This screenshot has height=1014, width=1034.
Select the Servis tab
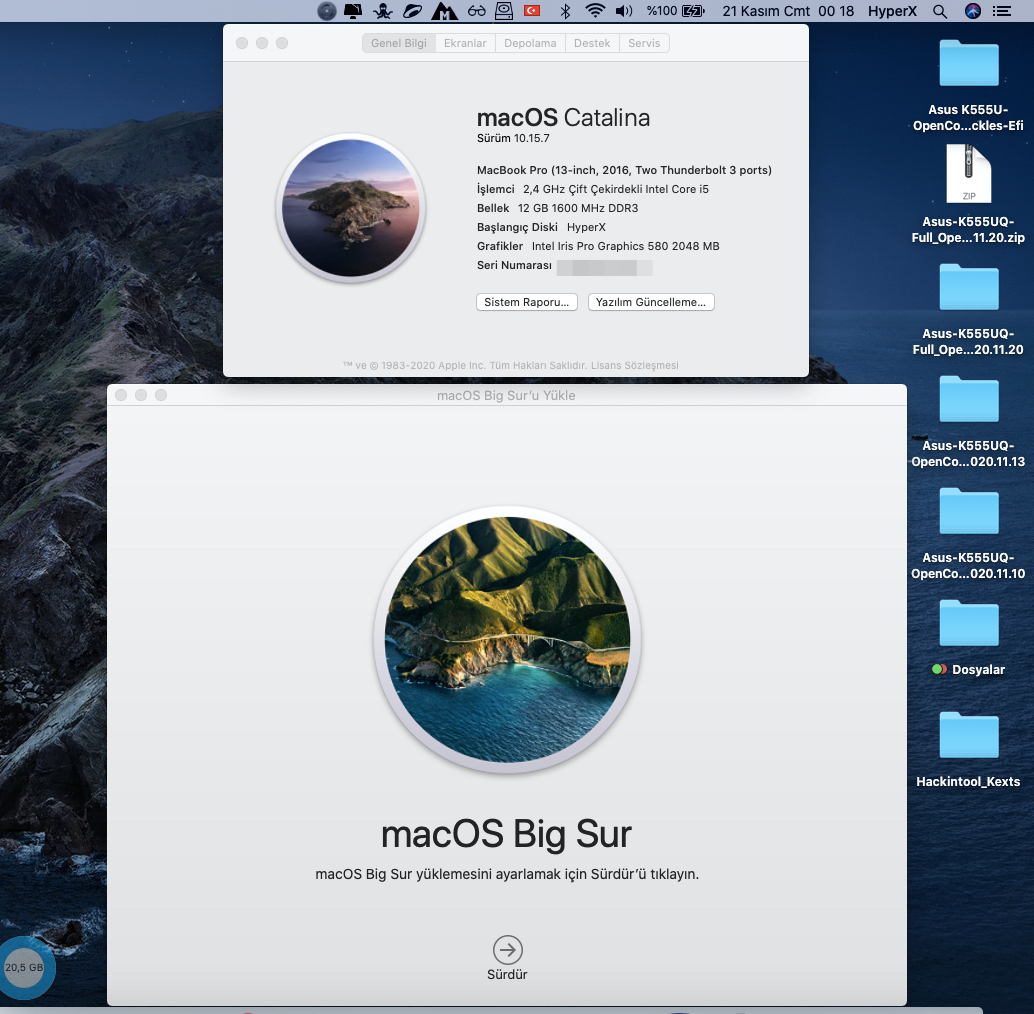click(x=644, y=44)
